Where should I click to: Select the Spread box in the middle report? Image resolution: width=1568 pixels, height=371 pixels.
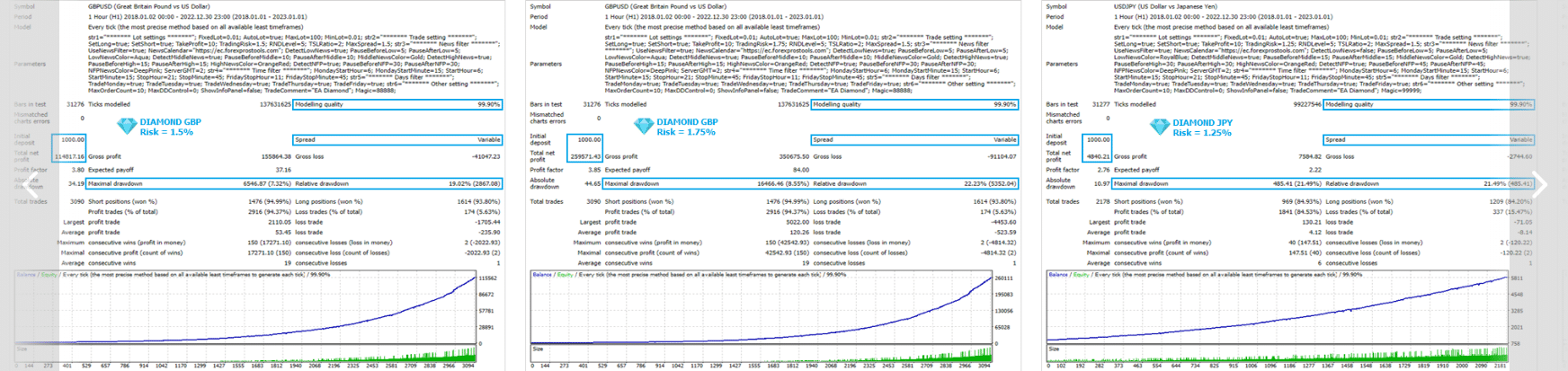click(x=914, y=139)
